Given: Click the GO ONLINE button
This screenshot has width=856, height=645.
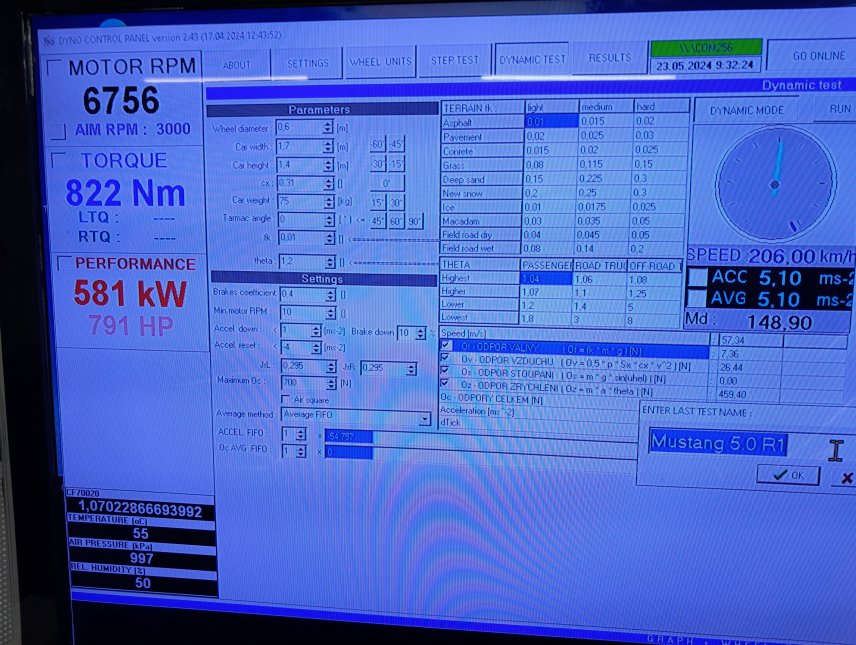Looking at the screenshot, I should click(x=818, y=56).
